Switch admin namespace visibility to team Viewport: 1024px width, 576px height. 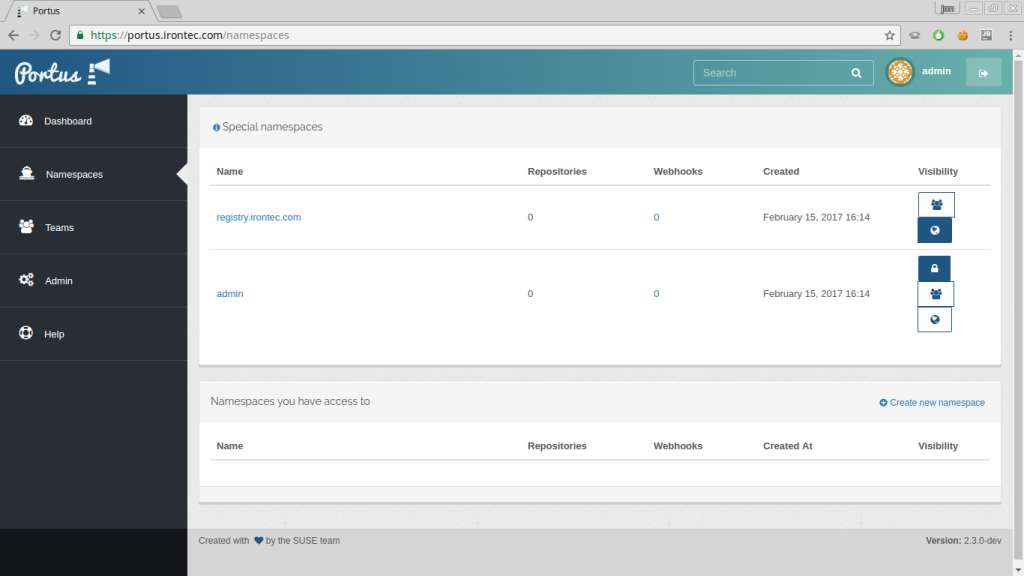934,293
